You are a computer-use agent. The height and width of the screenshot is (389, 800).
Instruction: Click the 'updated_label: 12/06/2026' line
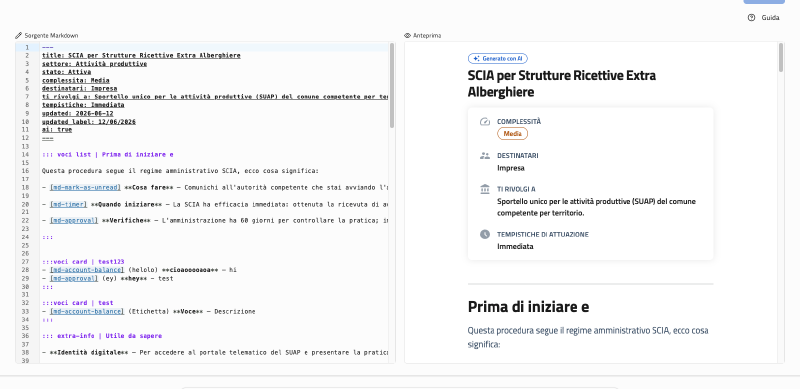89,121
